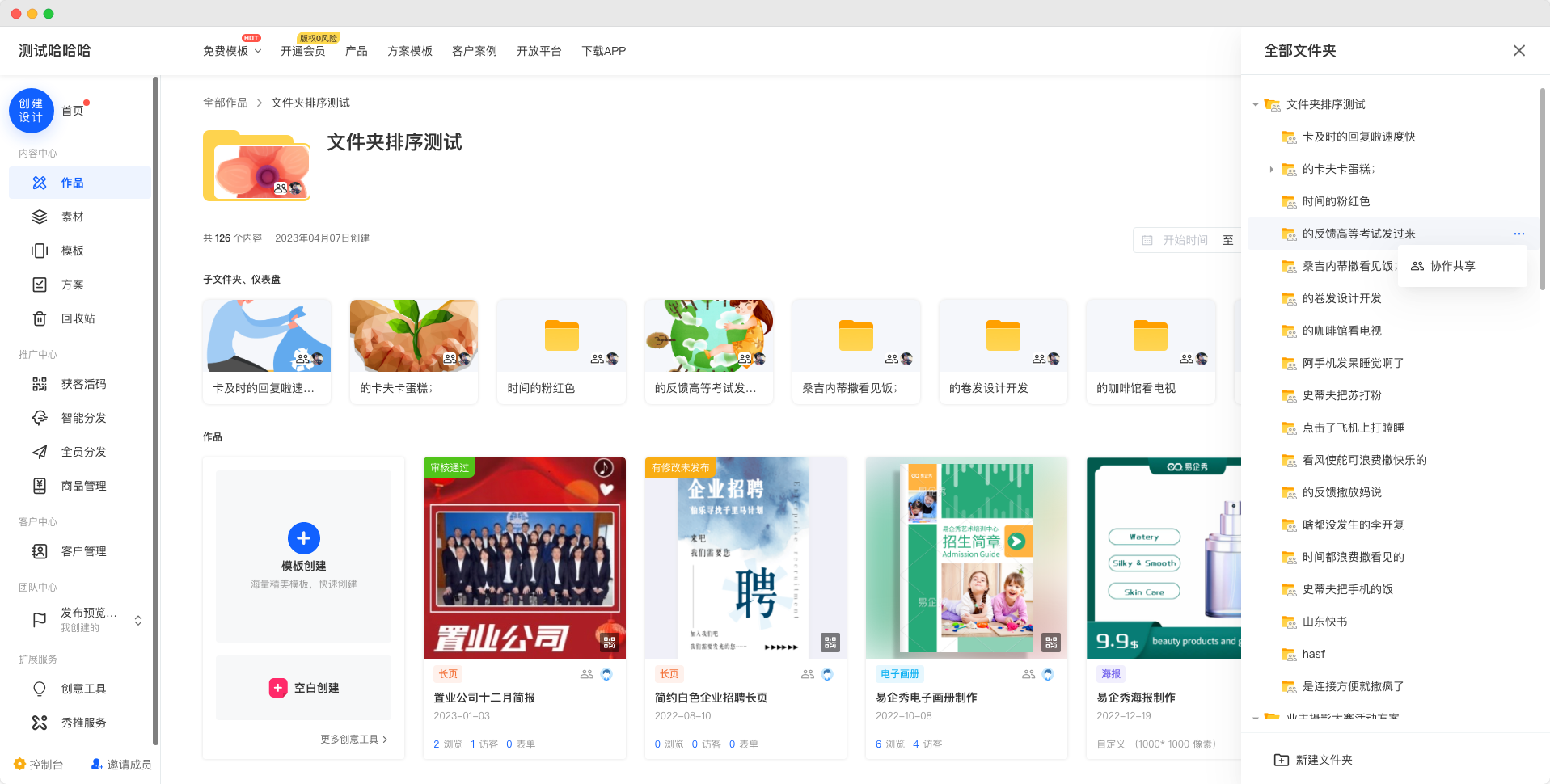Open 开放平台 in the top nav

pos(539,51)
